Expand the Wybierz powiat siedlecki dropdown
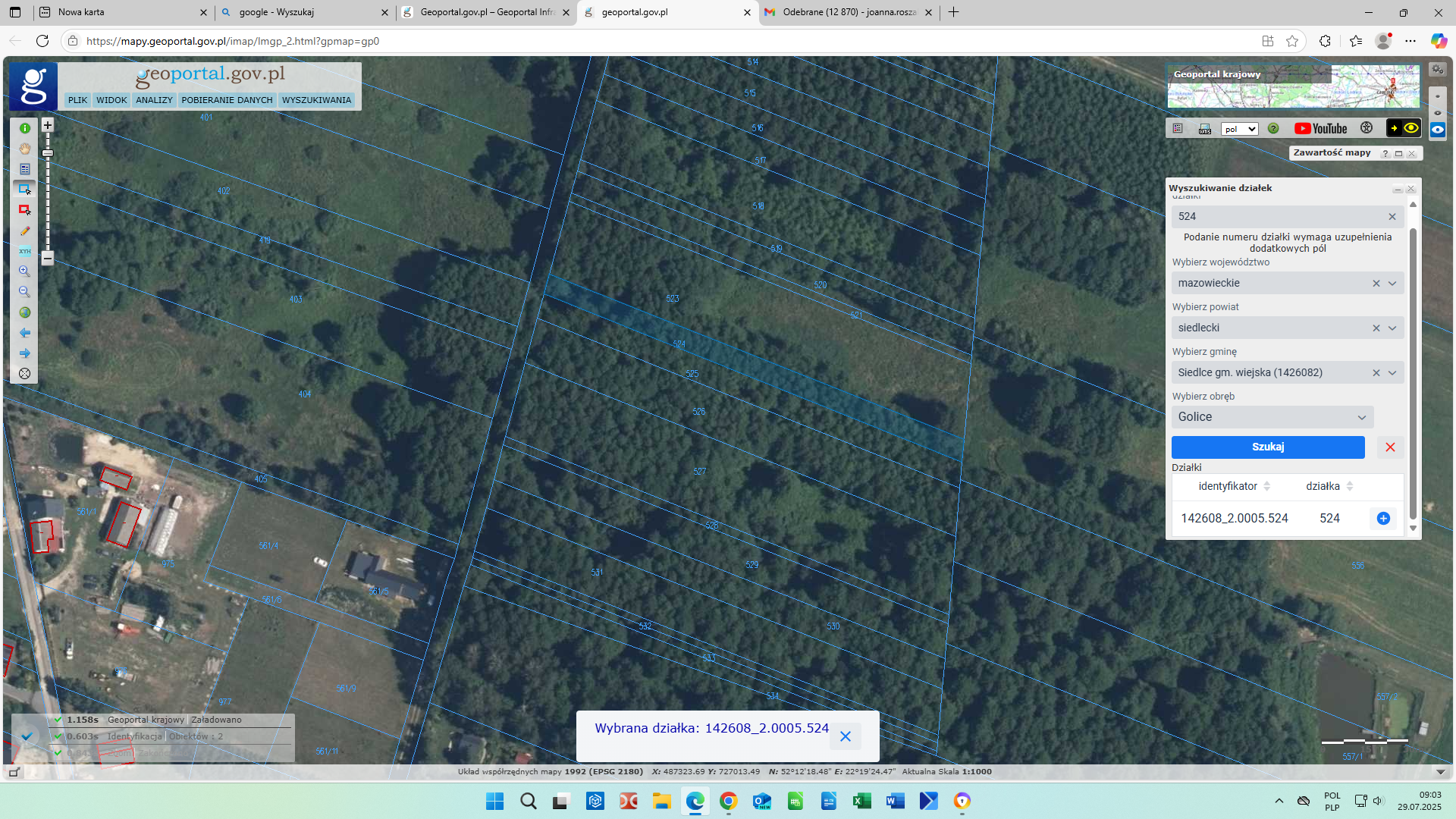This screenshot has width=1456, height=819. (x=1392, y=328)
